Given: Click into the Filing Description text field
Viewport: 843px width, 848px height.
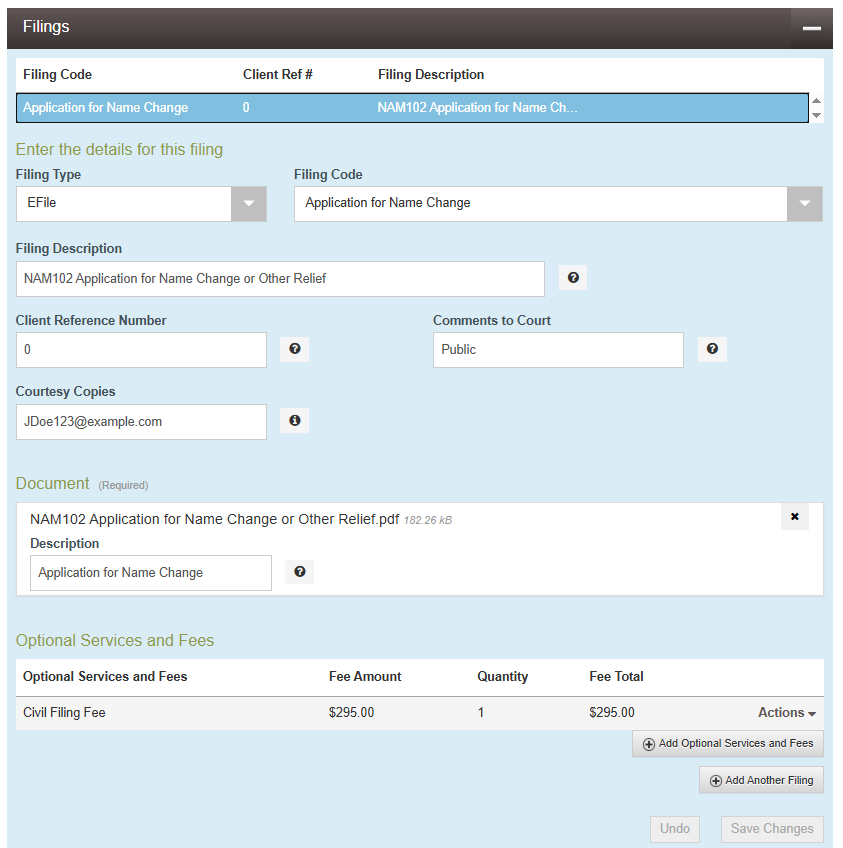Looking at the screenshot, I should point(280,279).
